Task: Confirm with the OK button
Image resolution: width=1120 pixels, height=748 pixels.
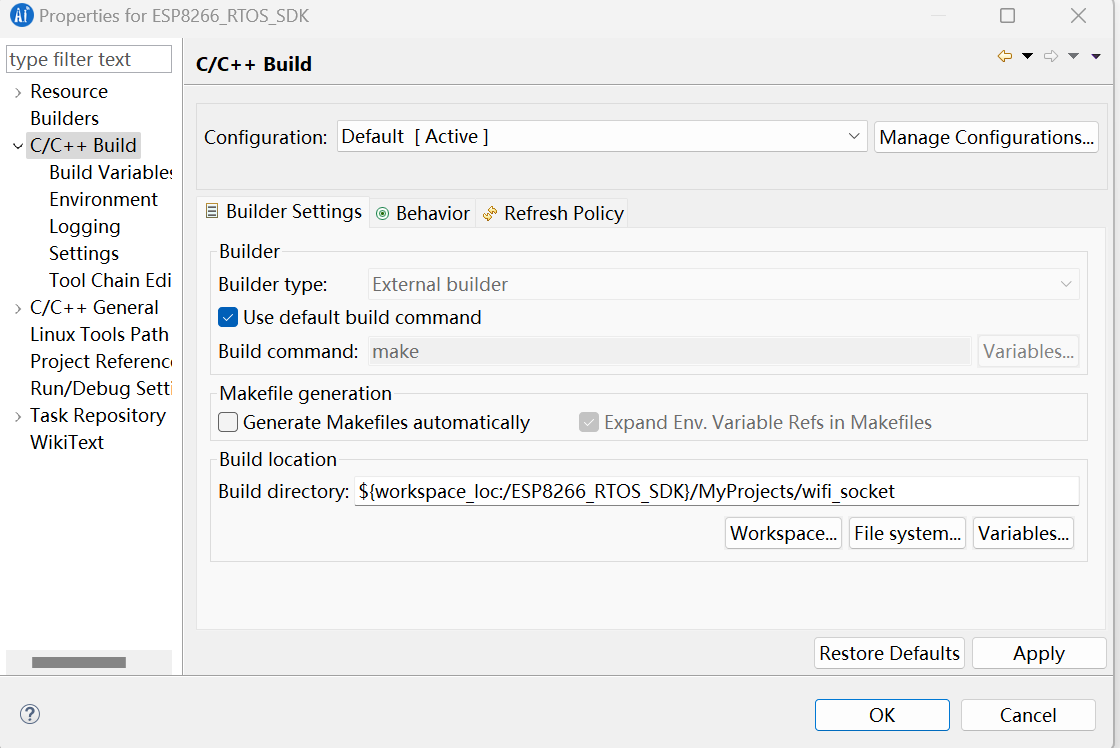Action: click(x=882, y=715)
